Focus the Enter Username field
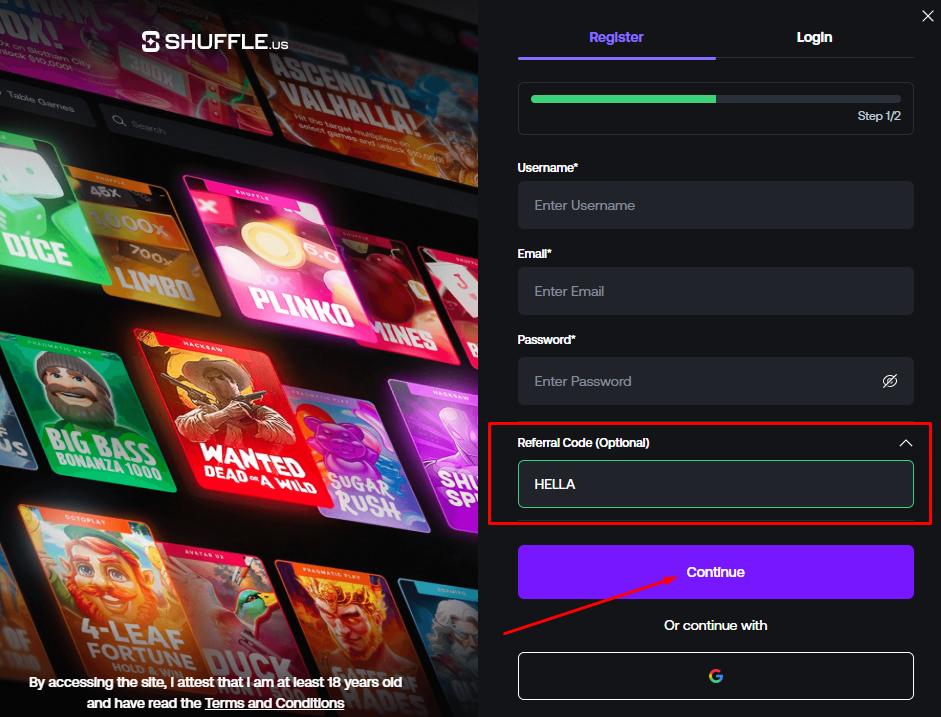 pos(715,205)
